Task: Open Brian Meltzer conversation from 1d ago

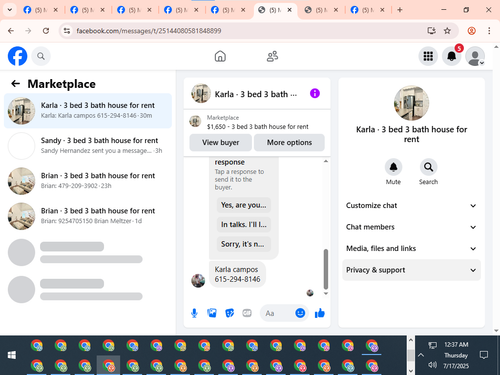Action: point(88,216)
